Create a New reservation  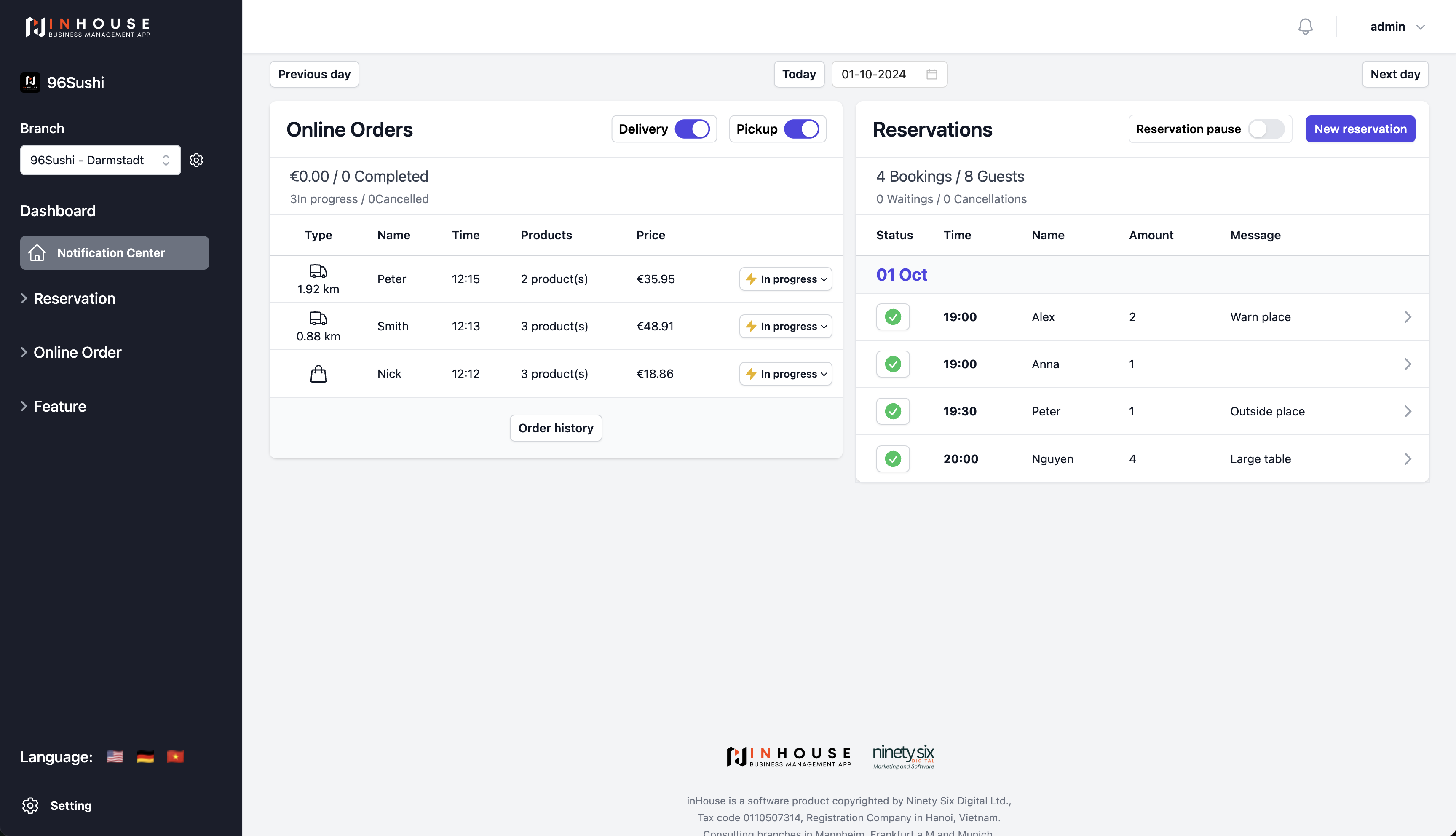pyautogui.click(x=1360, y=129)
